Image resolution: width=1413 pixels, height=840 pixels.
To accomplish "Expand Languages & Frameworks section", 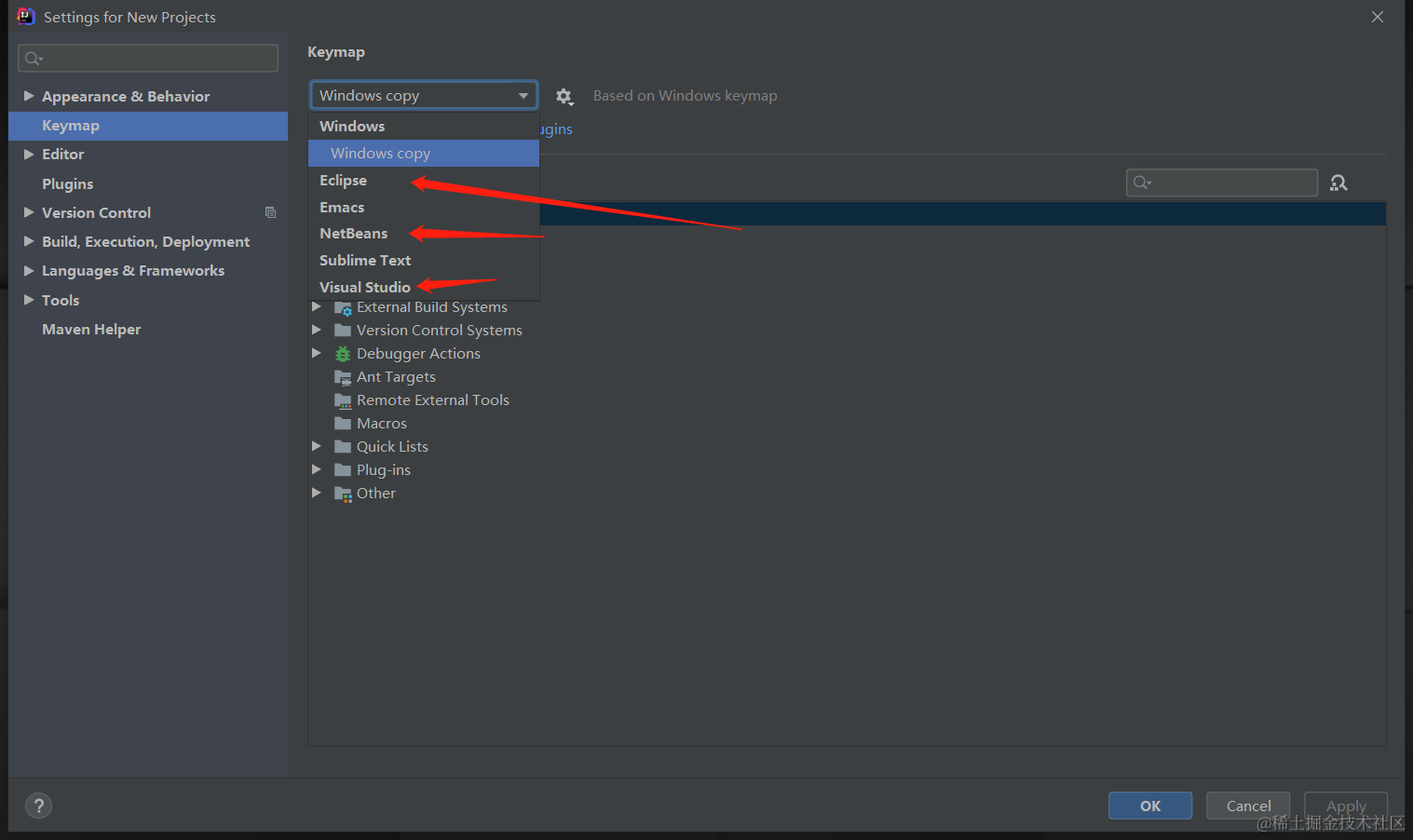I will click(x=29, y=270).
